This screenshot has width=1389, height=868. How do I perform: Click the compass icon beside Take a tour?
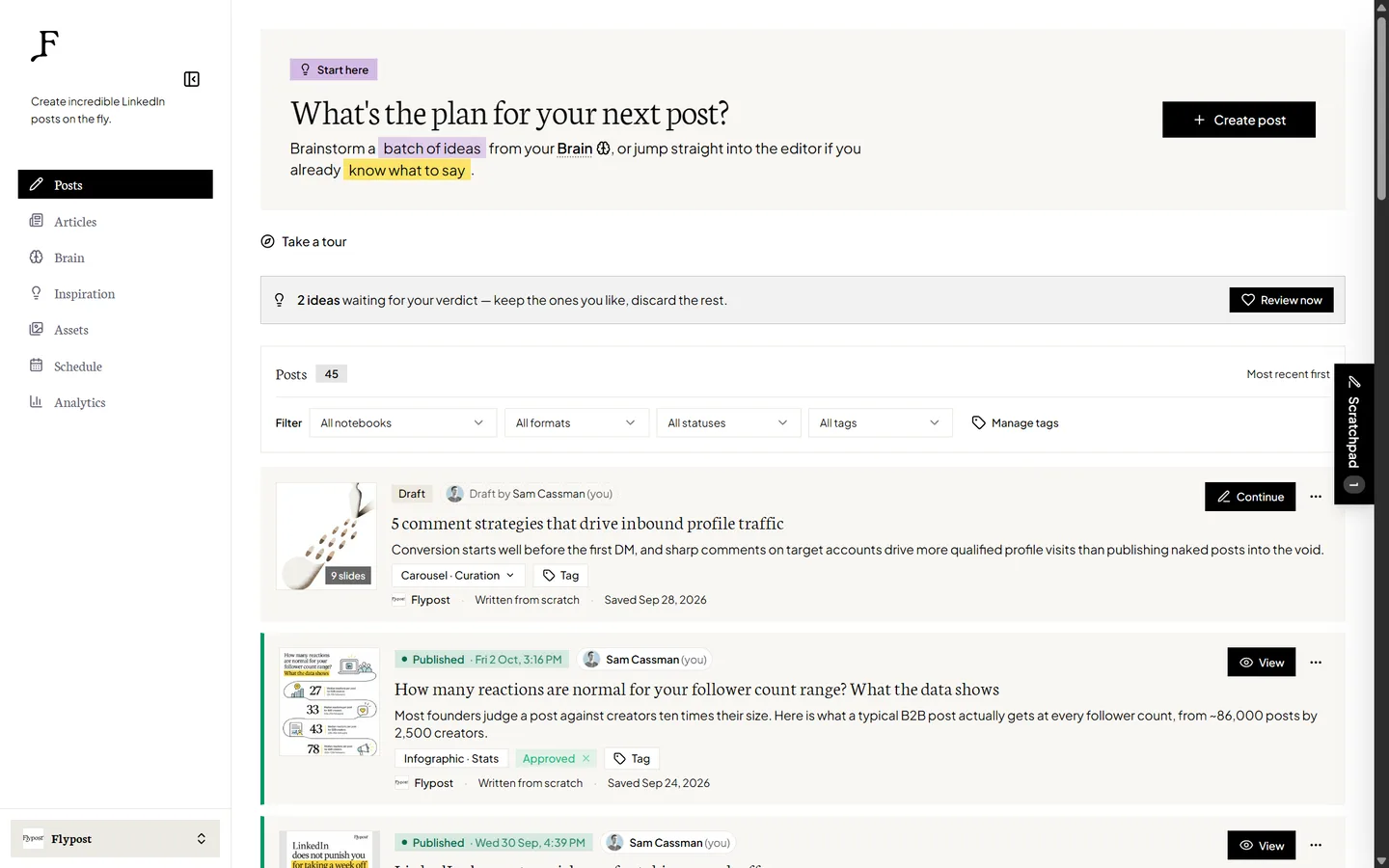point(267,242)
